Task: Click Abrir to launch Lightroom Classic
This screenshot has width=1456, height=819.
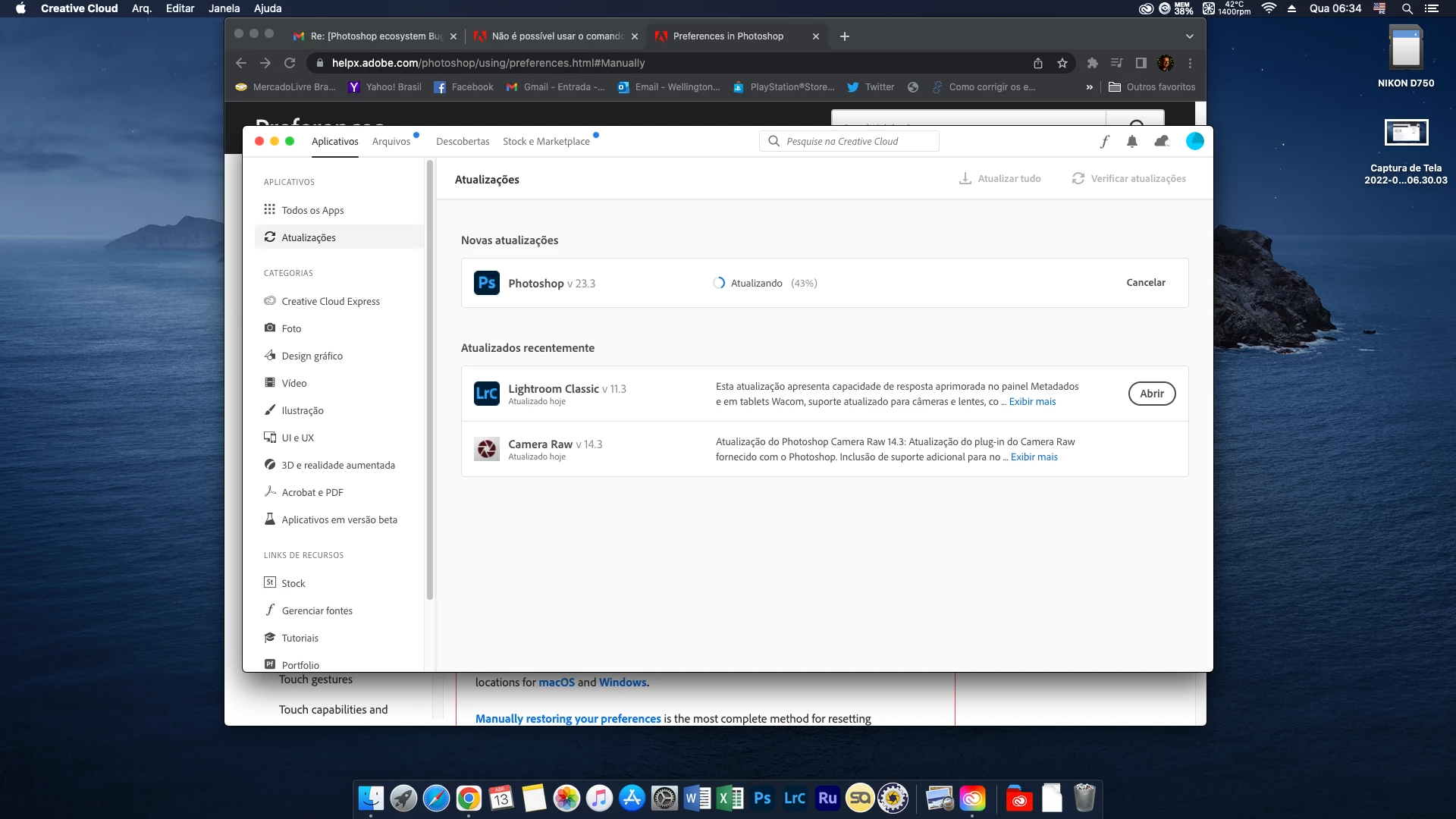Action: click(x=1151, y=394)
